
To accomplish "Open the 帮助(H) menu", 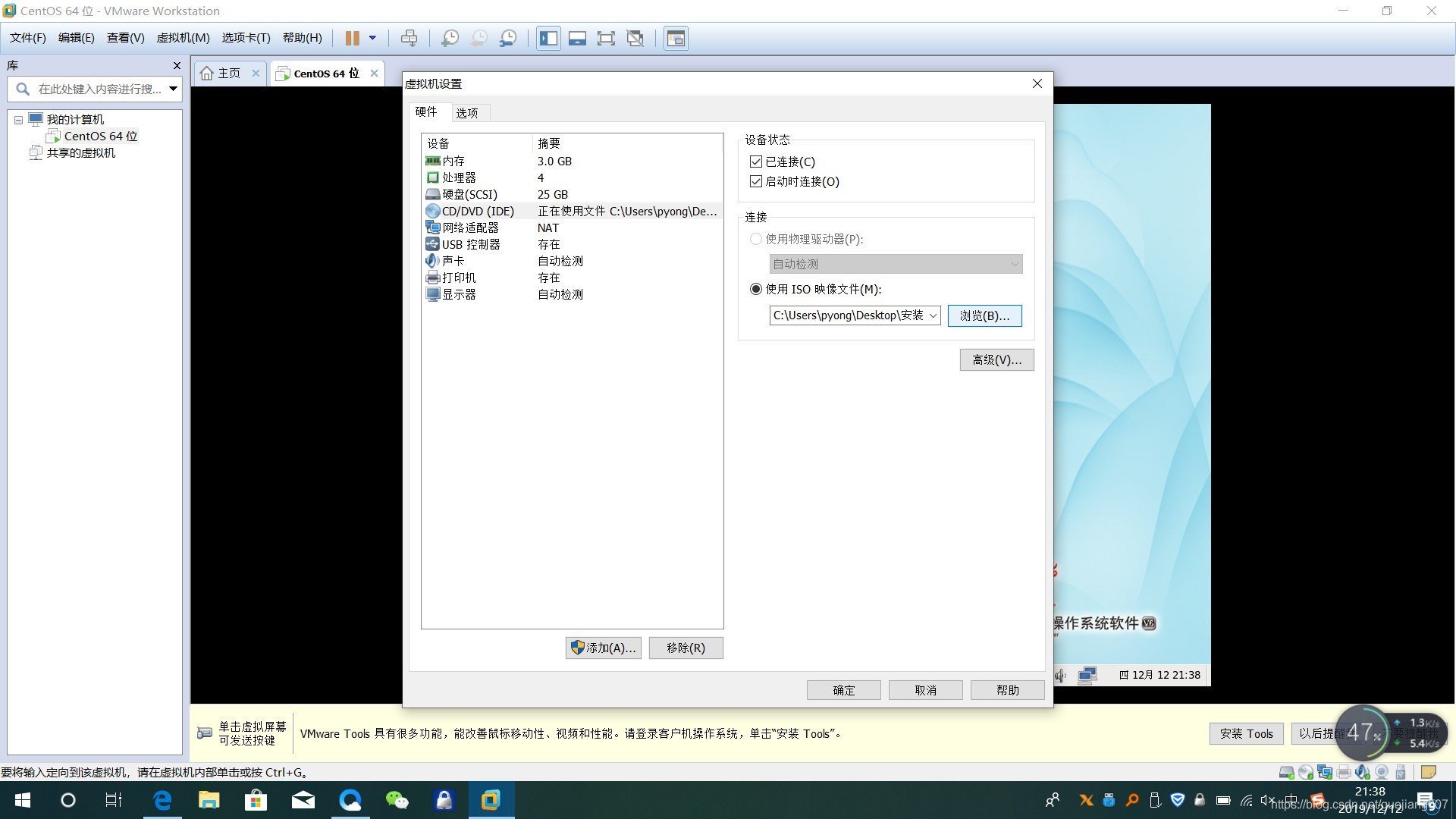I will [302, 38].
